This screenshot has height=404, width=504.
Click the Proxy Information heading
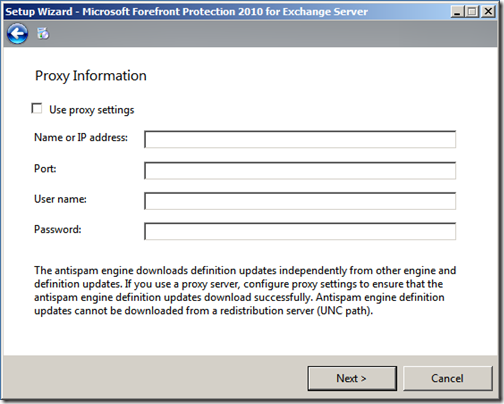coord(91,76)
